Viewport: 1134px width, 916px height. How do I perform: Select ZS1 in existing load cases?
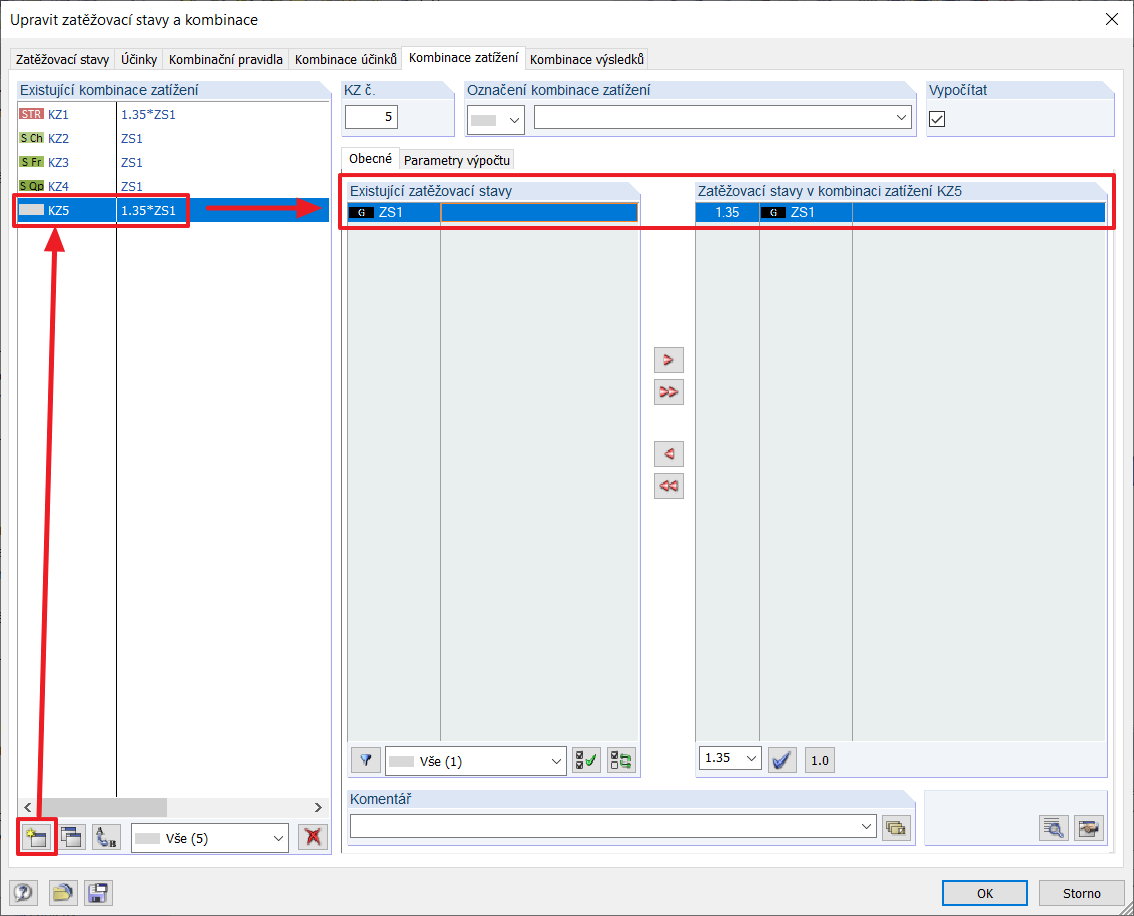(x=493, y=212)
